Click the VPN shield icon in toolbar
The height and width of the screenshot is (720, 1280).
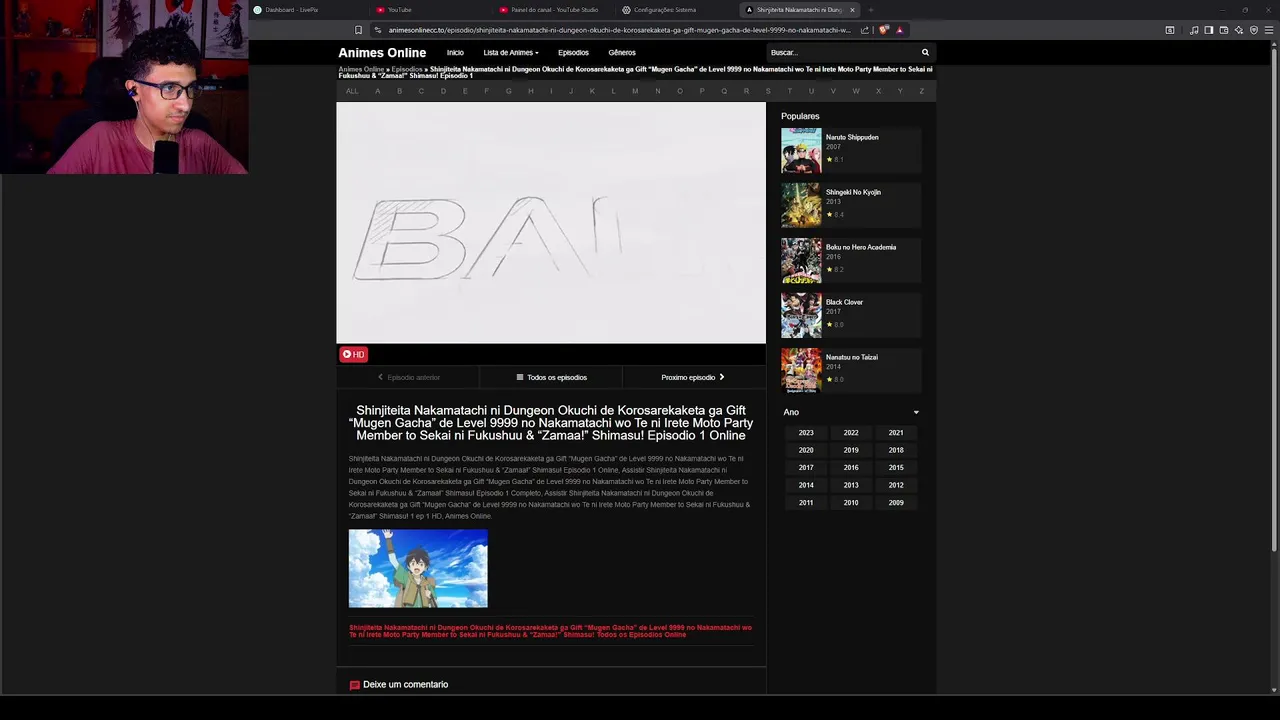1254,30
